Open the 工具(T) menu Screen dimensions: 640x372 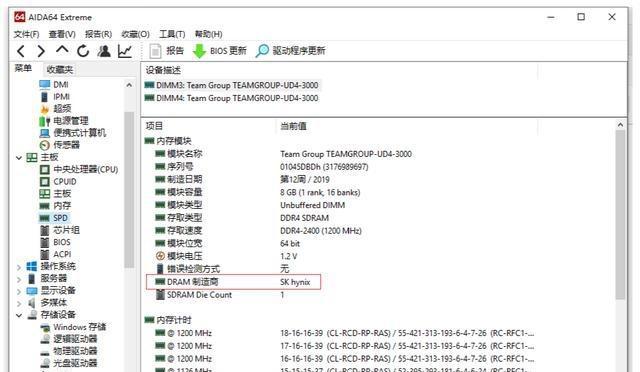pos(172,34)
